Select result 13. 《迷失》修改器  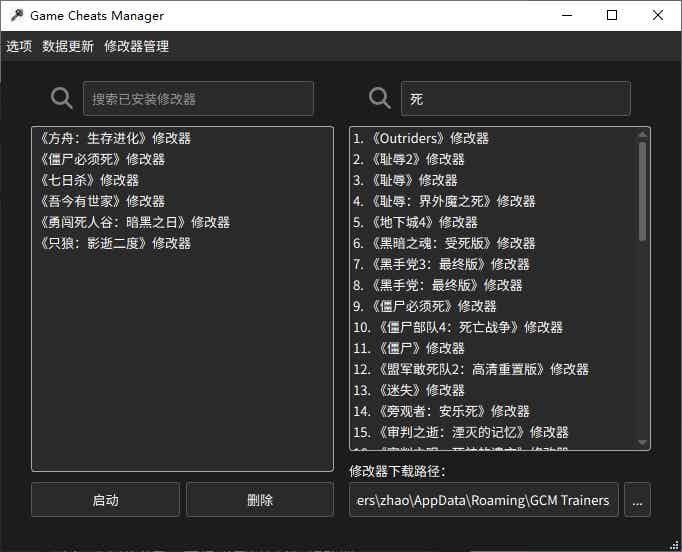pyautogui.click(x=494, y=390)
